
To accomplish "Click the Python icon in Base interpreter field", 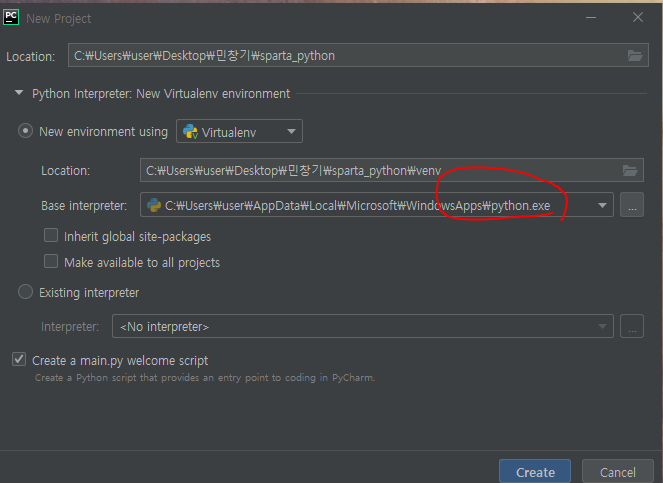I will (154, 205).
